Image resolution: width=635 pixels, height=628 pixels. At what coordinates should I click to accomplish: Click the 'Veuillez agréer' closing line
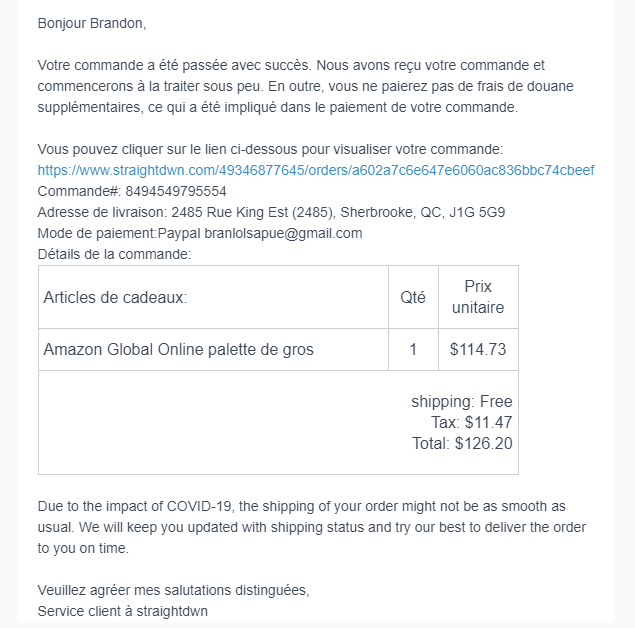[174, 589]
